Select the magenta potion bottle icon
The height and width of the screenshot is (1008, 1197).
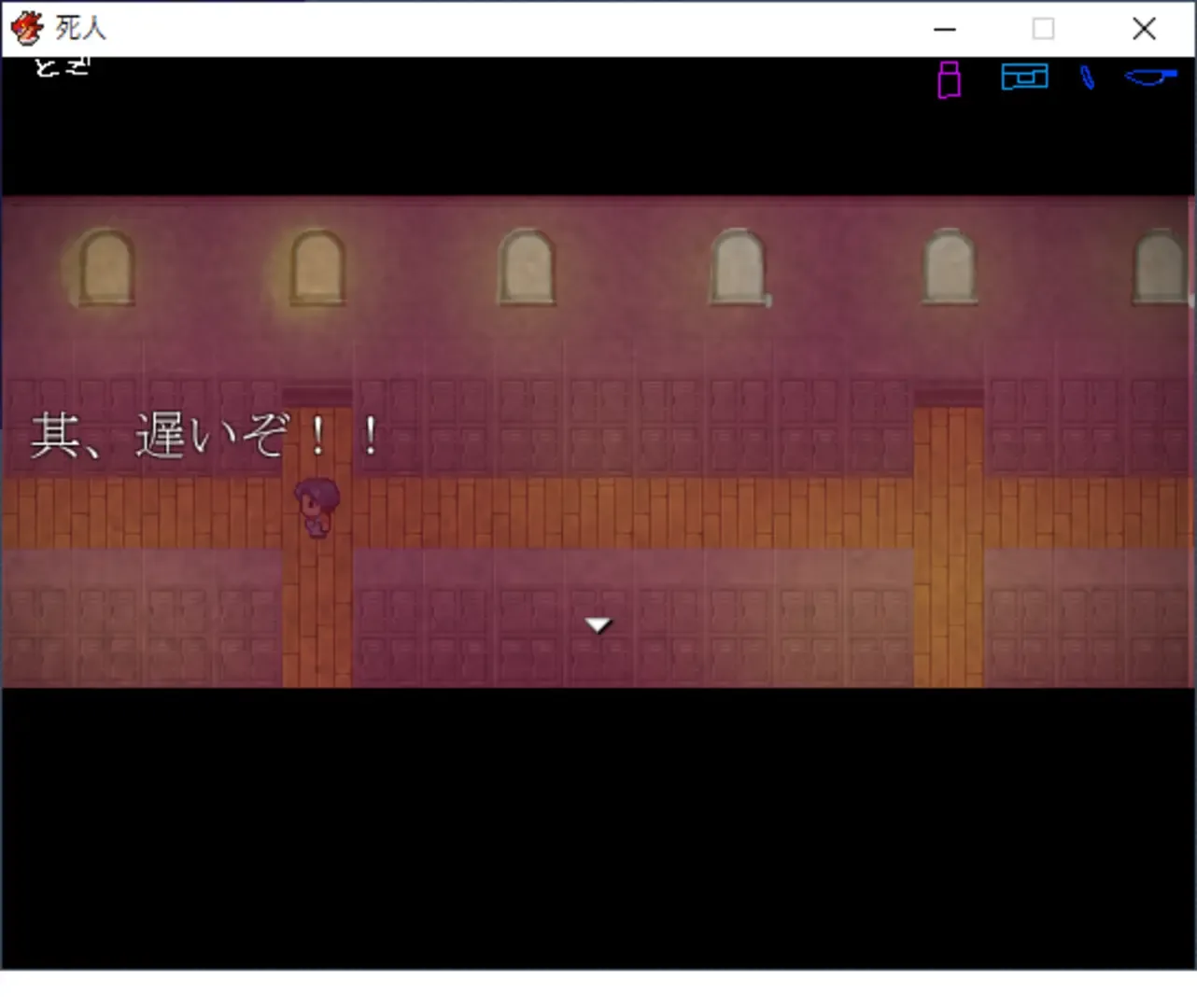pos(949,79)
